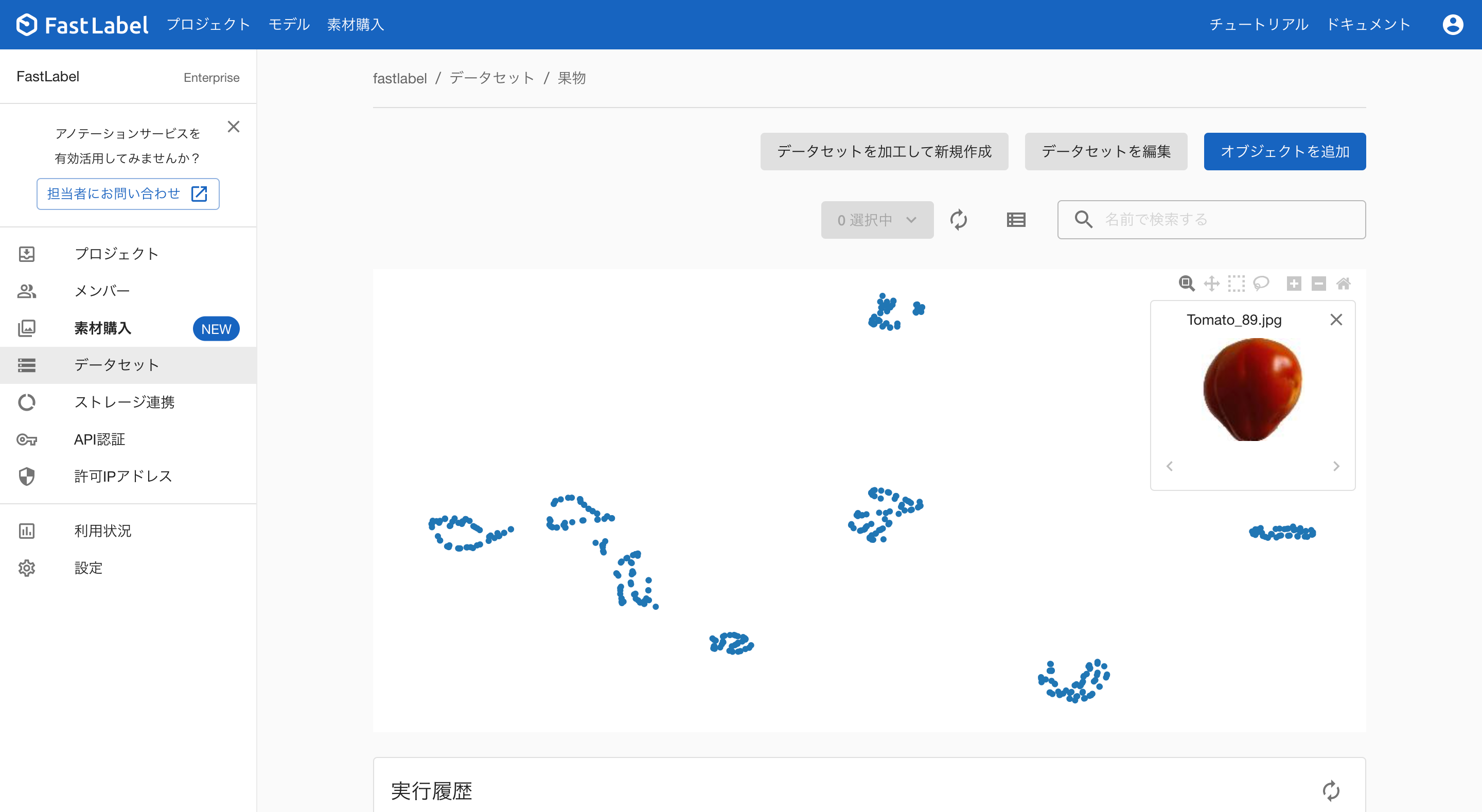Activate the pan tool in plot toolbar

[x=1211, y=283]
